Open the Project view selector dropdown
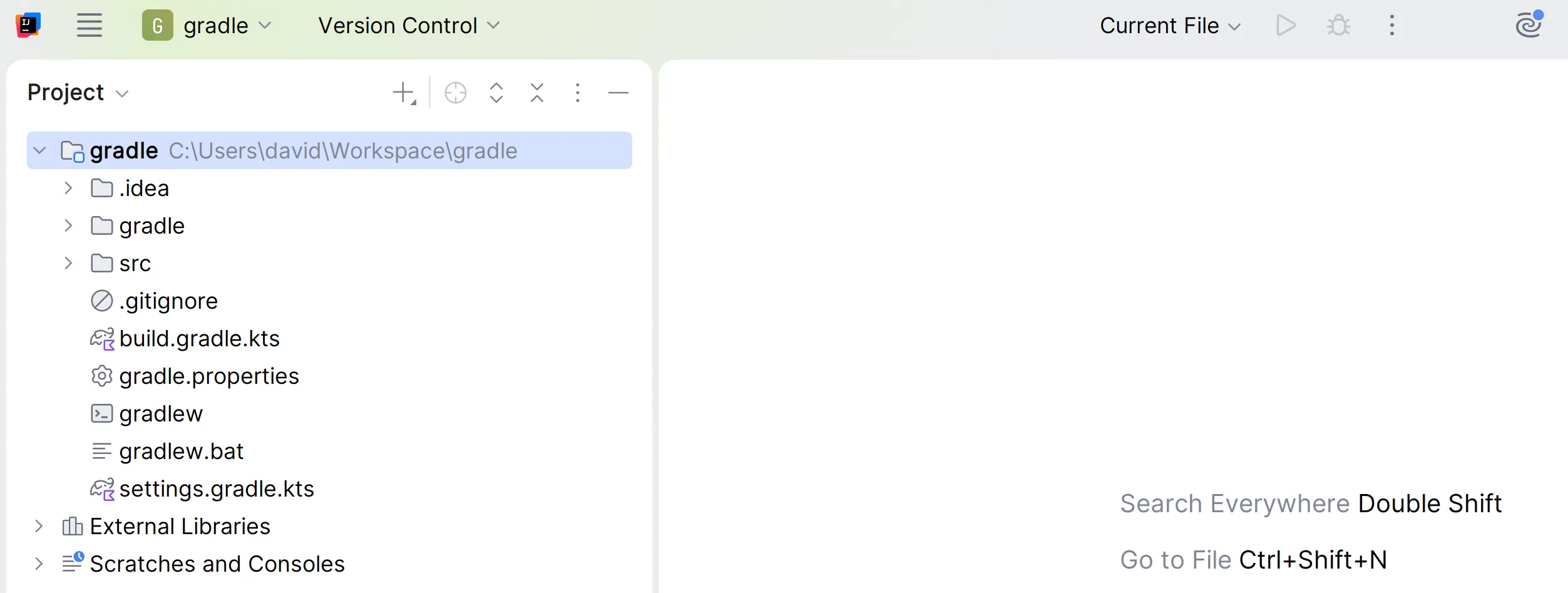 click(78, 93)
